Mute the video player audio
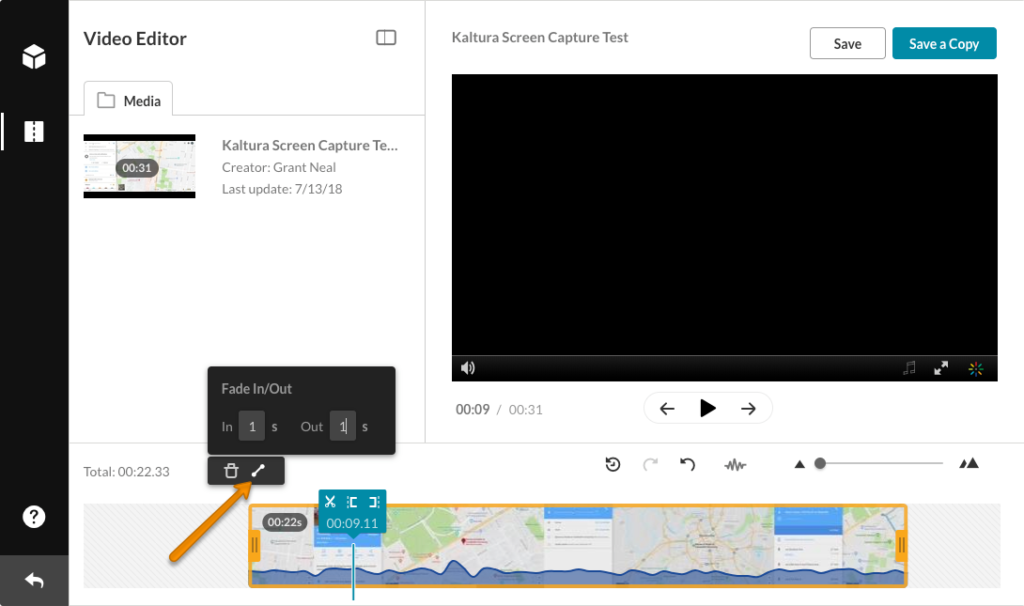The image size is (1024, 606). [x=468, y=368]
